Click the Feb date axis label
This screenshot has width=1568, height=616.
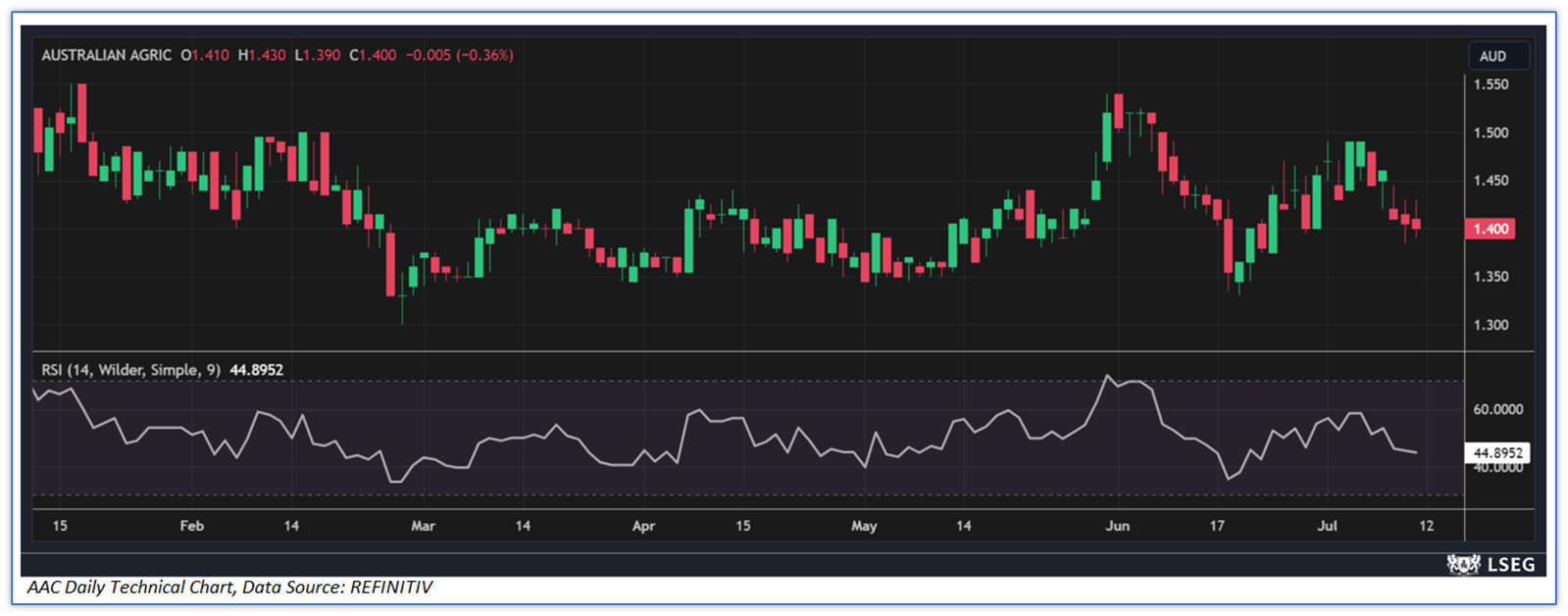[x=192, y=526]
